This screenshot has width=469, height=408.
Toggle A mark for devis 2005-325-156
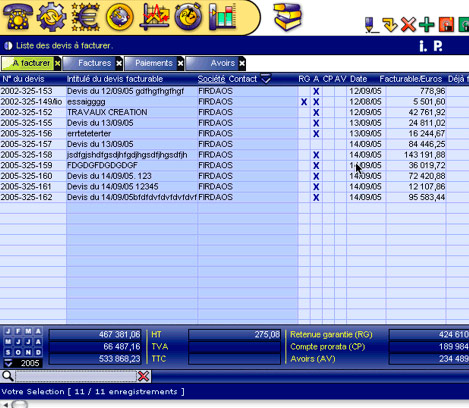coord(316,134)
